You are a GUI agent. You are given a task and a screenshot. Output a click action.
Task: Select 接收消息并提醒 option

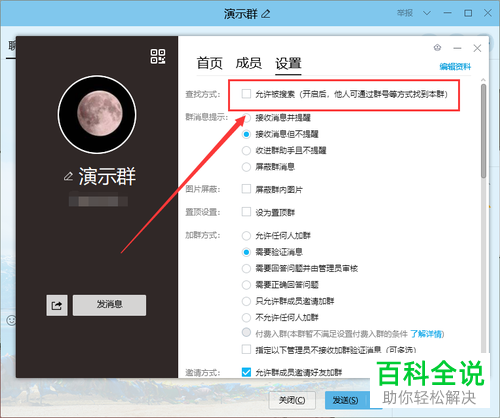(246, 117)
